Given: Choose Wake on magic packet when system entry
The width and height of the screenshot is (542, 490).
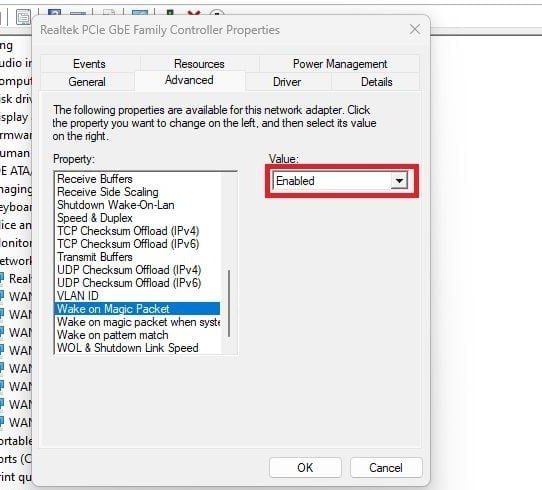Looking at the screenshot, I should click(137, 322).
